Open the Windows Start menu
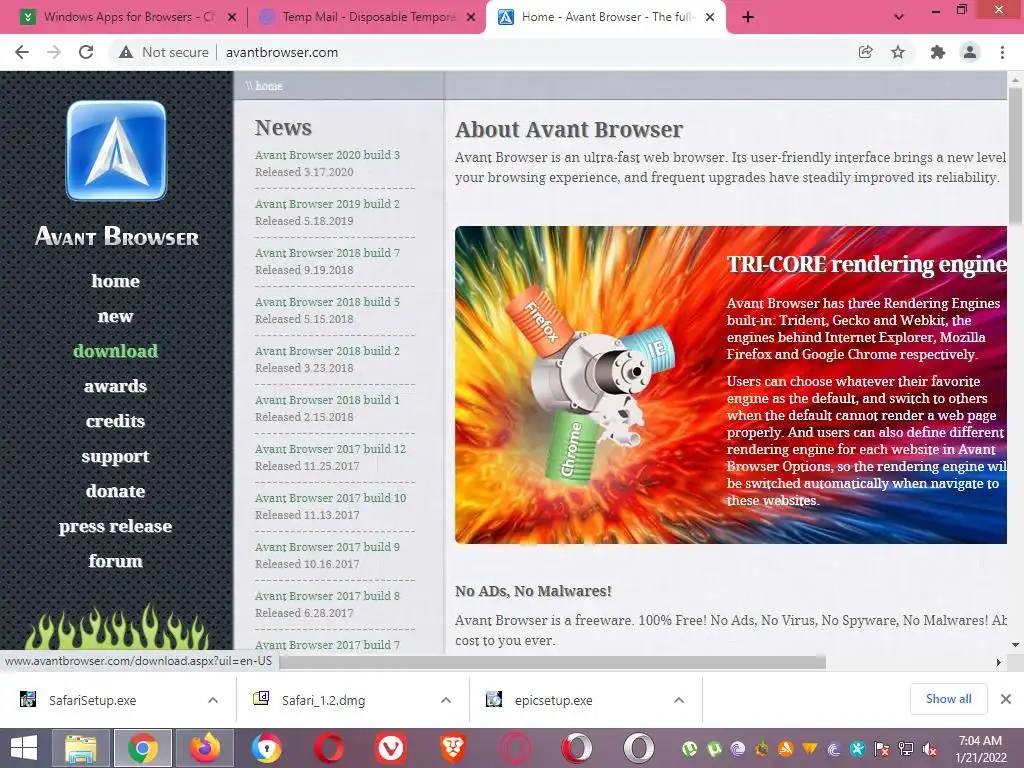The image size is (1024, 768). tap(24, 748)
